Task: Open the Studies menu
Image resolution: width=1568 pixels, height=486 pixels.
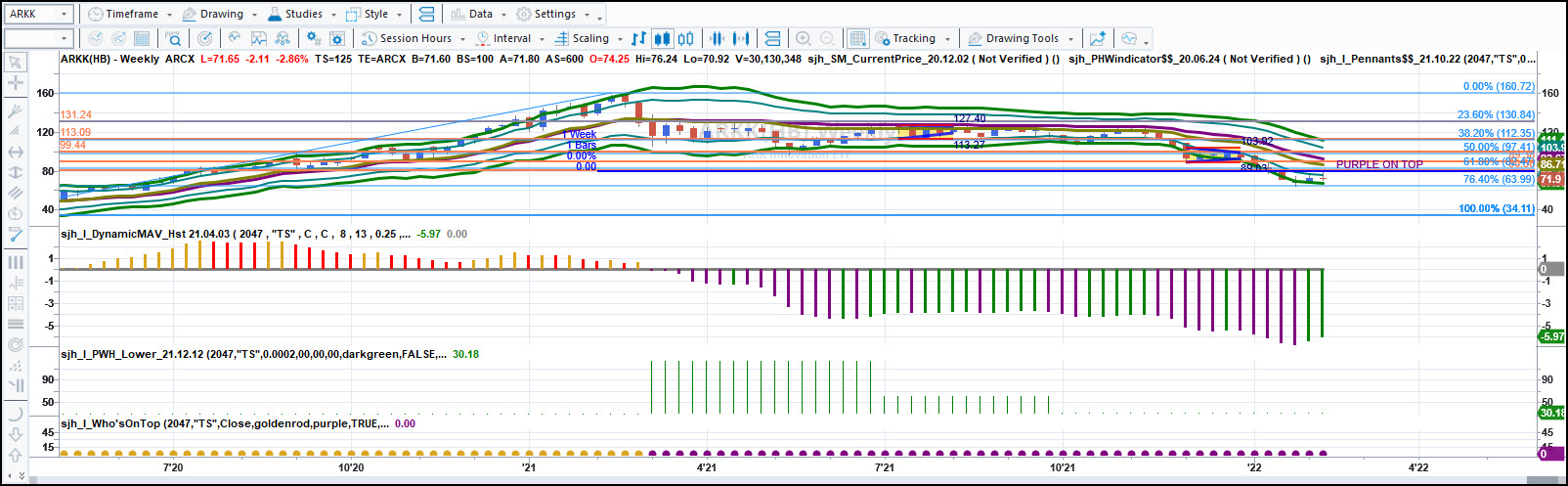Action: [x=302, y=14]
